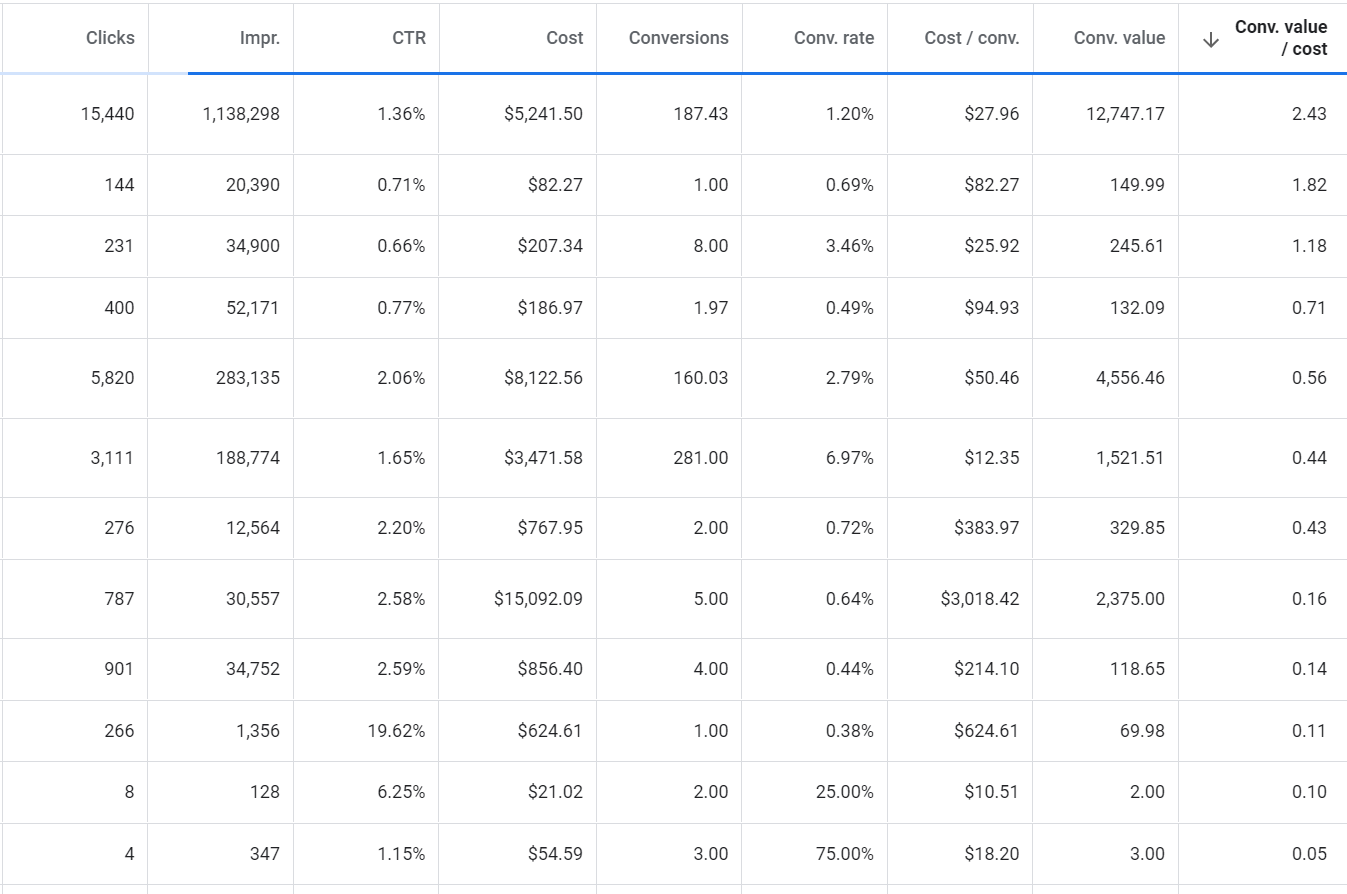The image size is (1347, 894).
Task: Click the Cost / conv. column header
Action: [972, 38]
